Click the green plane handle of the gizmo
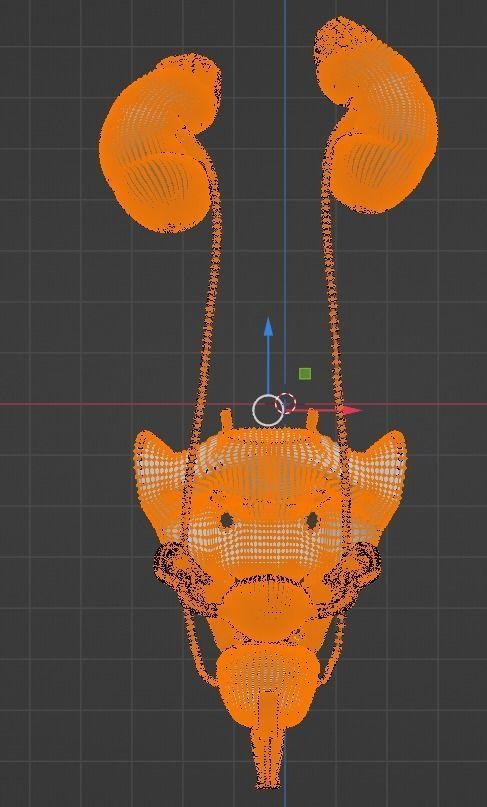Image resolution: width=487 pixels, height=807 pixels. [x=305, y=374]
